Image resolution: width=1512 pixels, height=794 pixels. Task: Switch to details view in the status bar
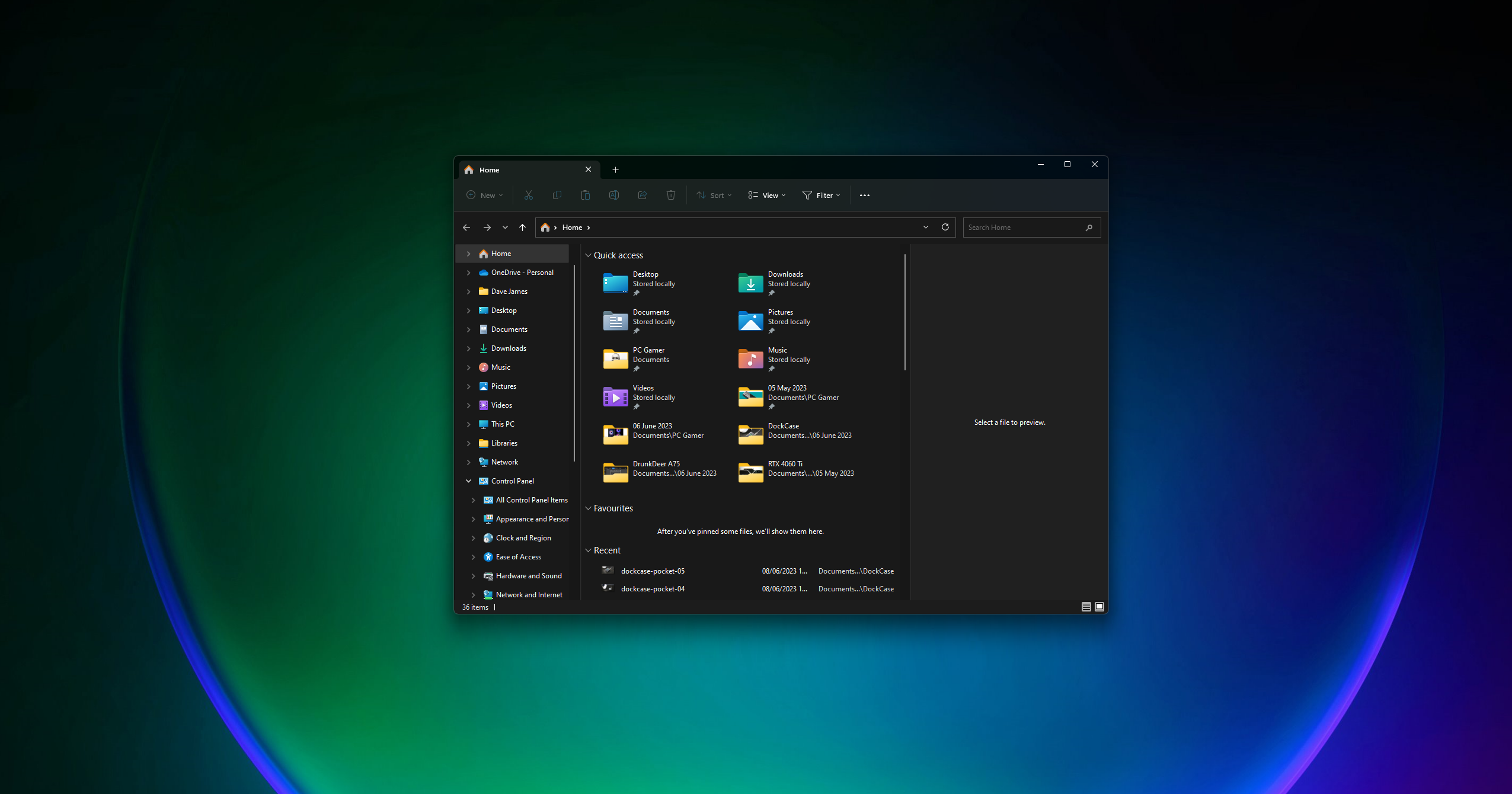click(x=1085, y=607)
